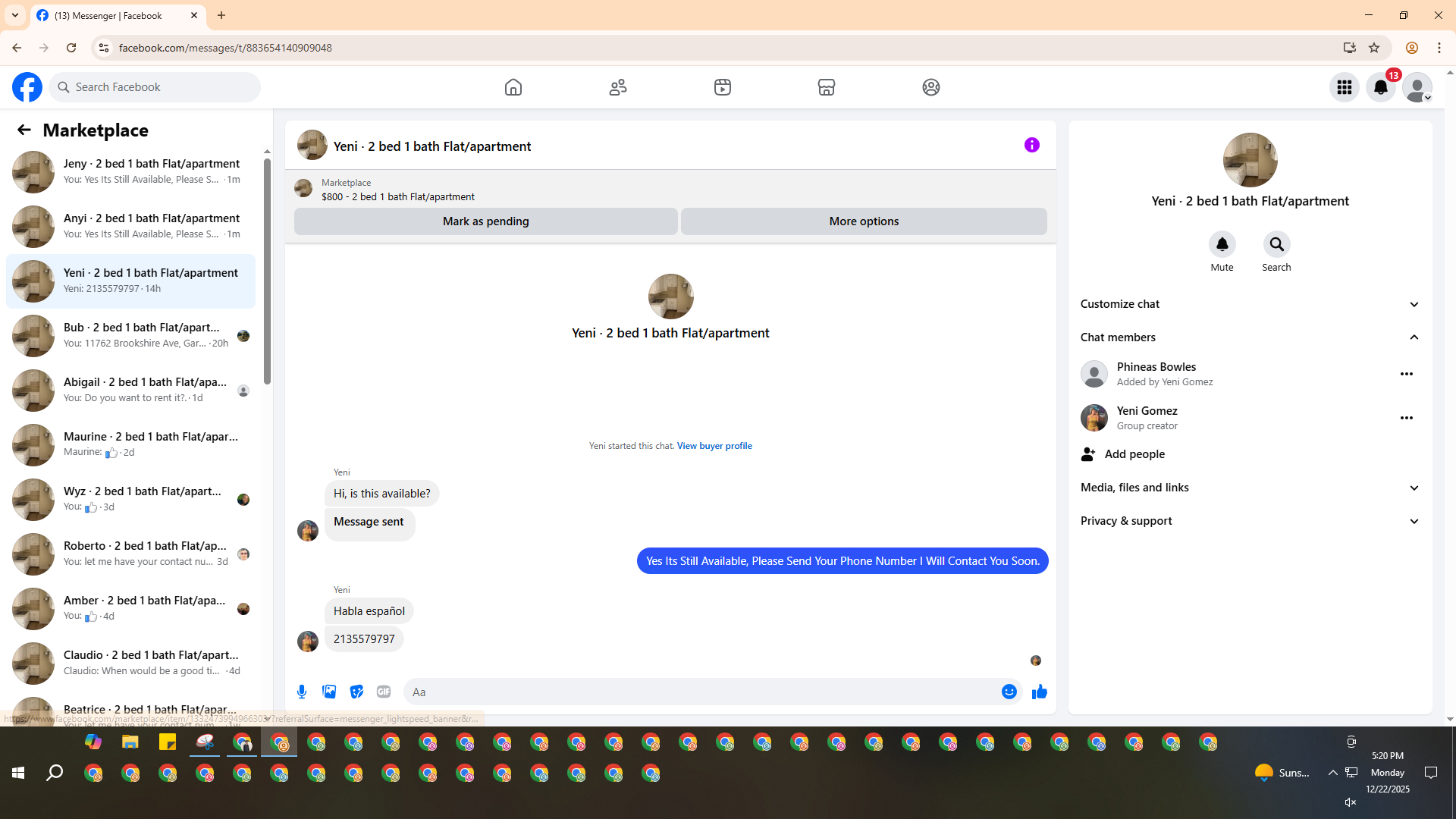Open options for Phineas Bowles member

1406,374
